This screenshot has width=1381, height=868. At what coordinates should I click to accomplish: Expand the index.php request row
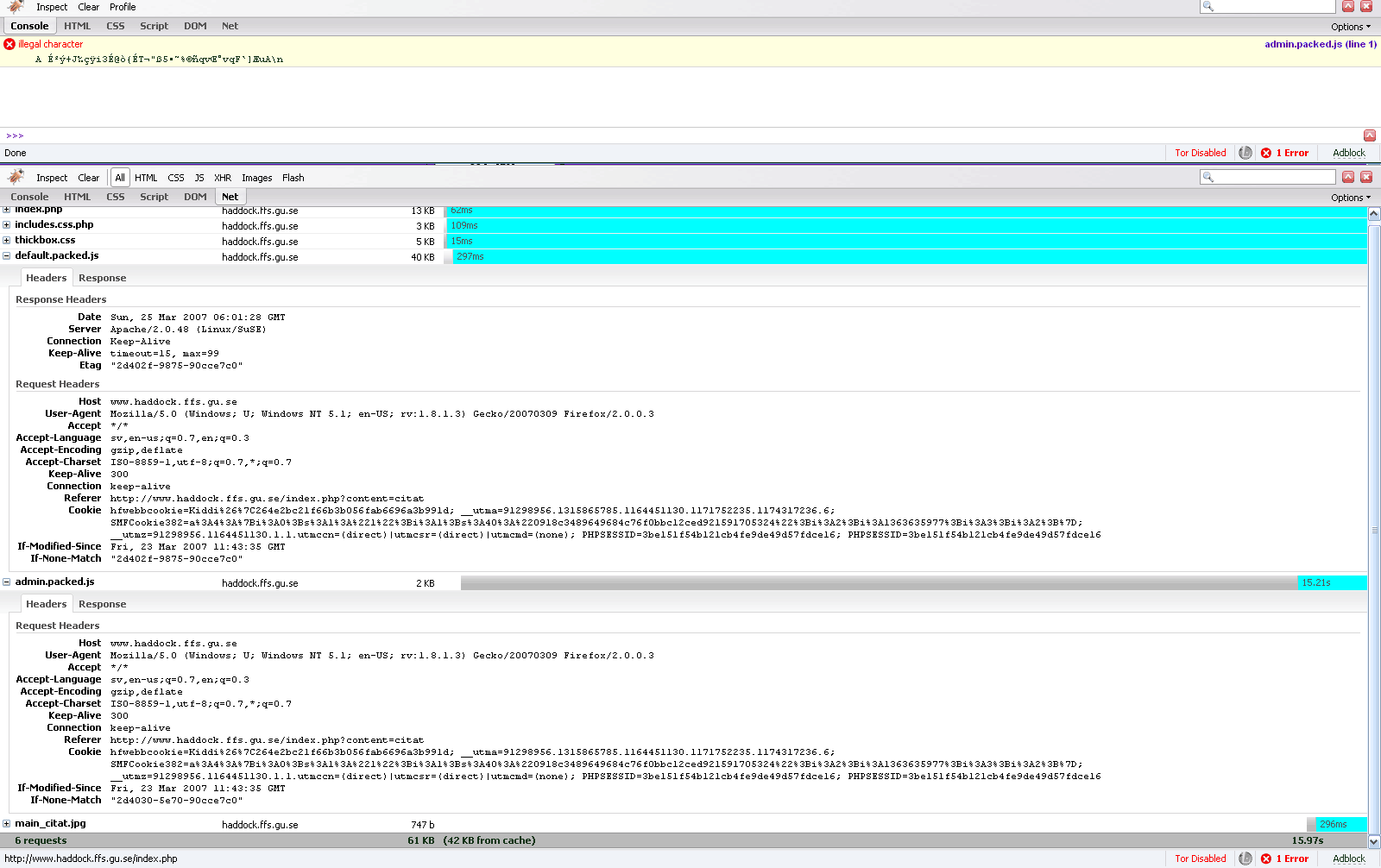(7, 210)
